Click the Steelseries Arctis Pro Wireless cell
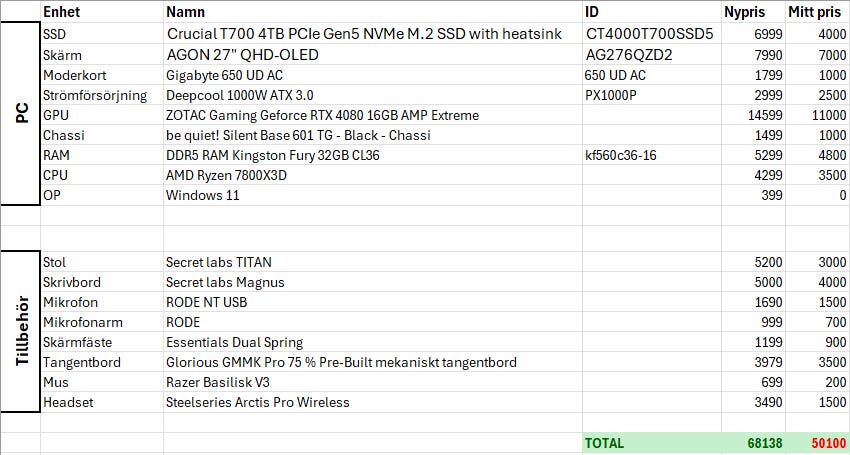This screenshot has width=850, height=455. point(373,402)
